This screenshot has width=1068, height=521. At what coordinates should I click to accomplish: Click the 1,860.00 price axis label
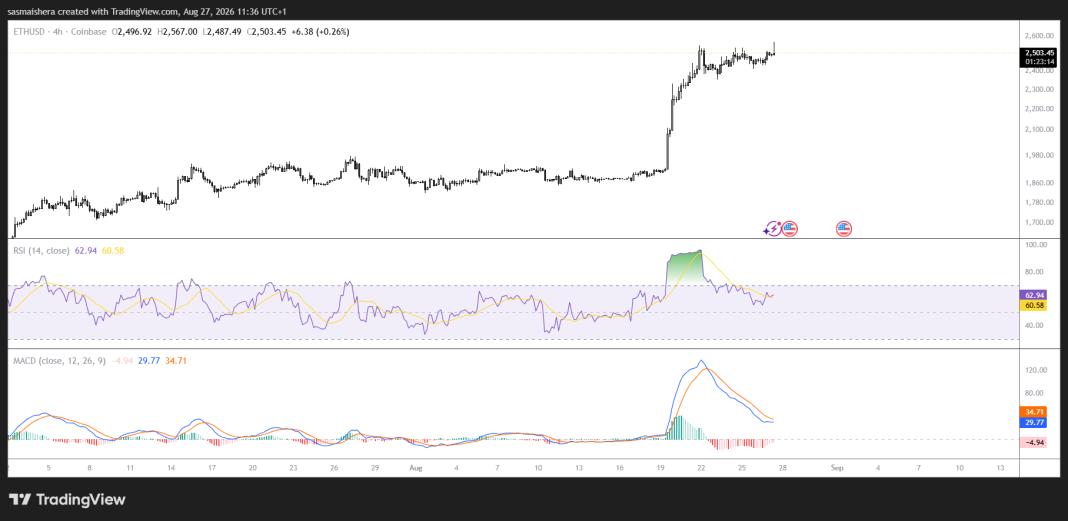[1039, 183]
